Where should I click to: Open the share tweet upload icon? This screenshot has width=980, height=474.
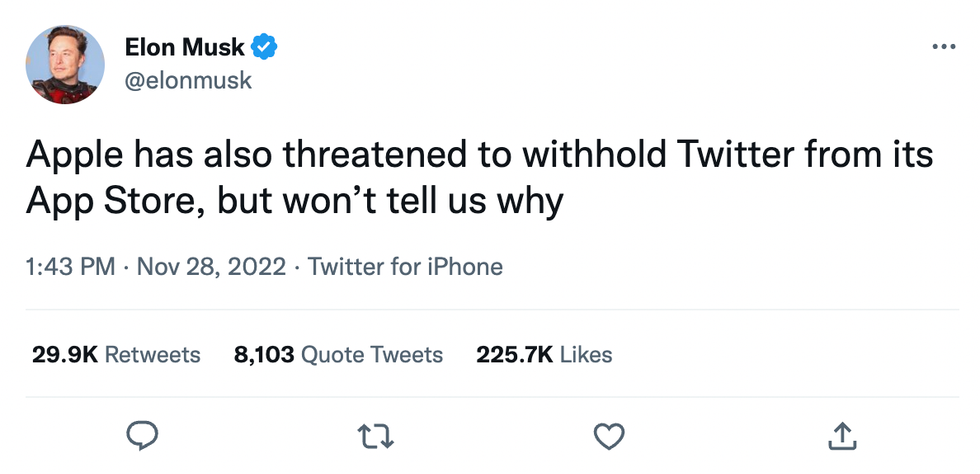click(x=842, y=433)
